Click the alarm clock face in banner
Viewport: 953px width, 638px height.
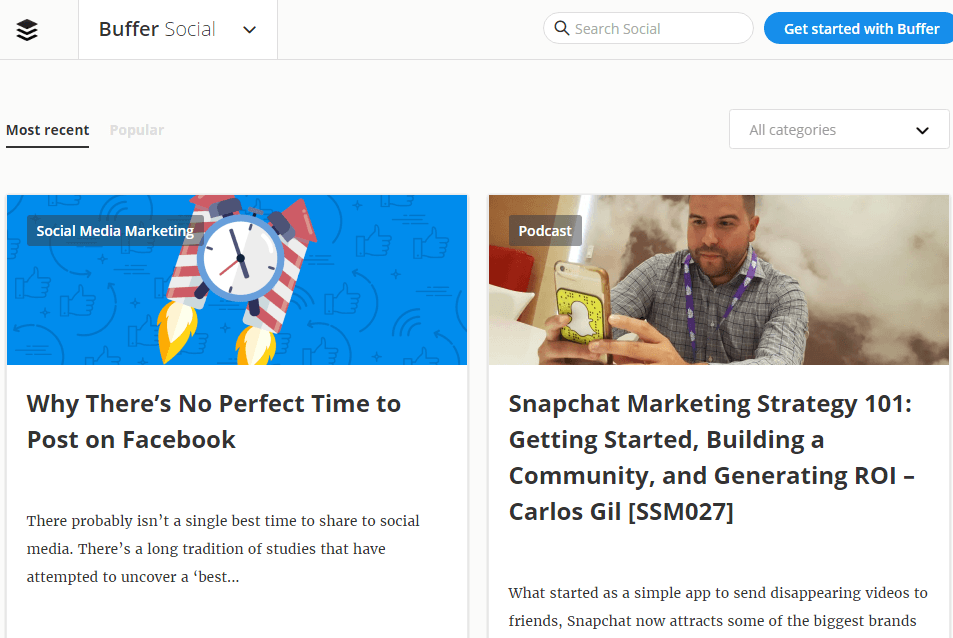240,260
